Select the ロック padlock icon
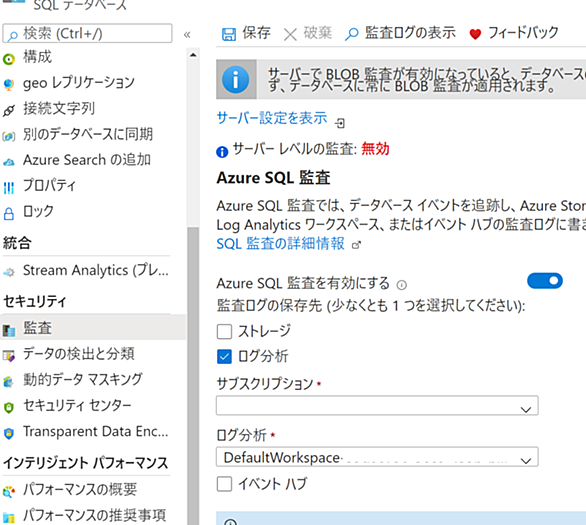The width and height of the screenshot is (586, 525). point(9,213)
